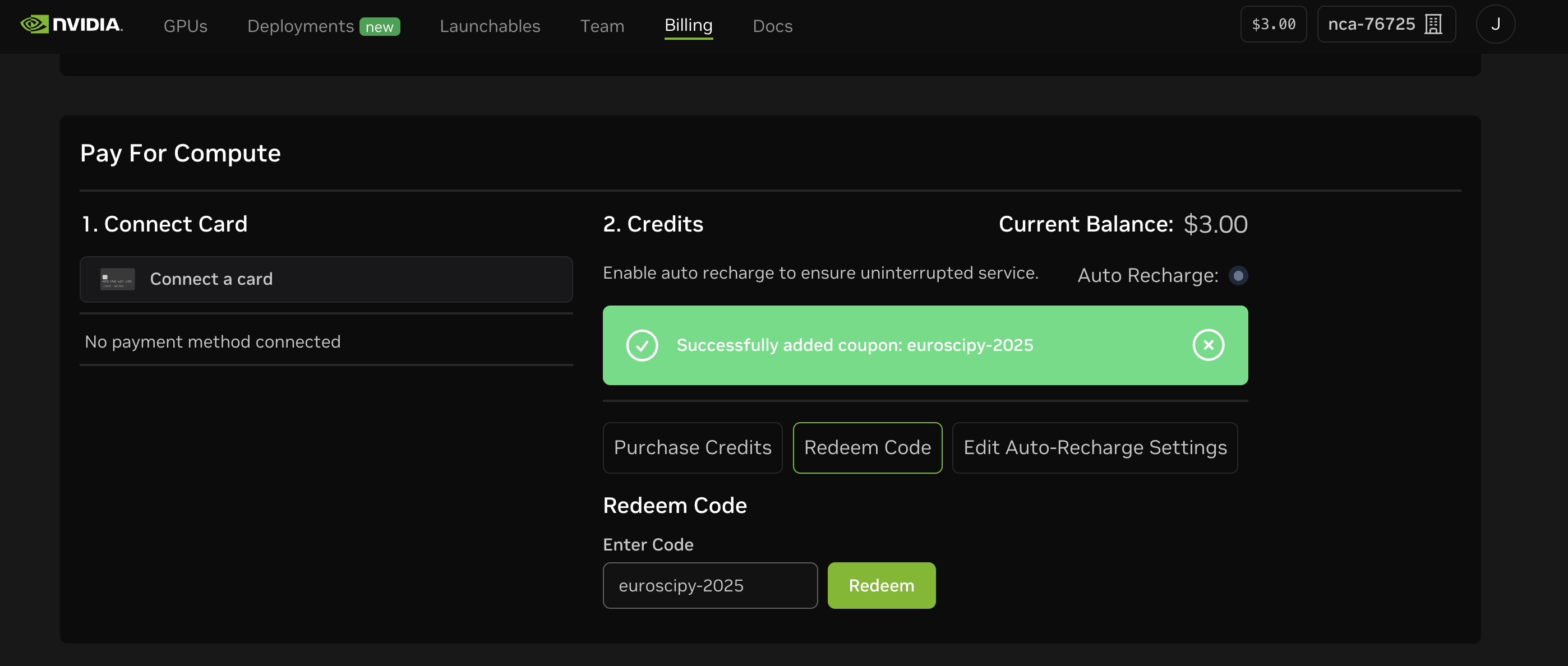Screen dimensions: 1568x666
Task: Go to the GPUs page
Action: 185,26
